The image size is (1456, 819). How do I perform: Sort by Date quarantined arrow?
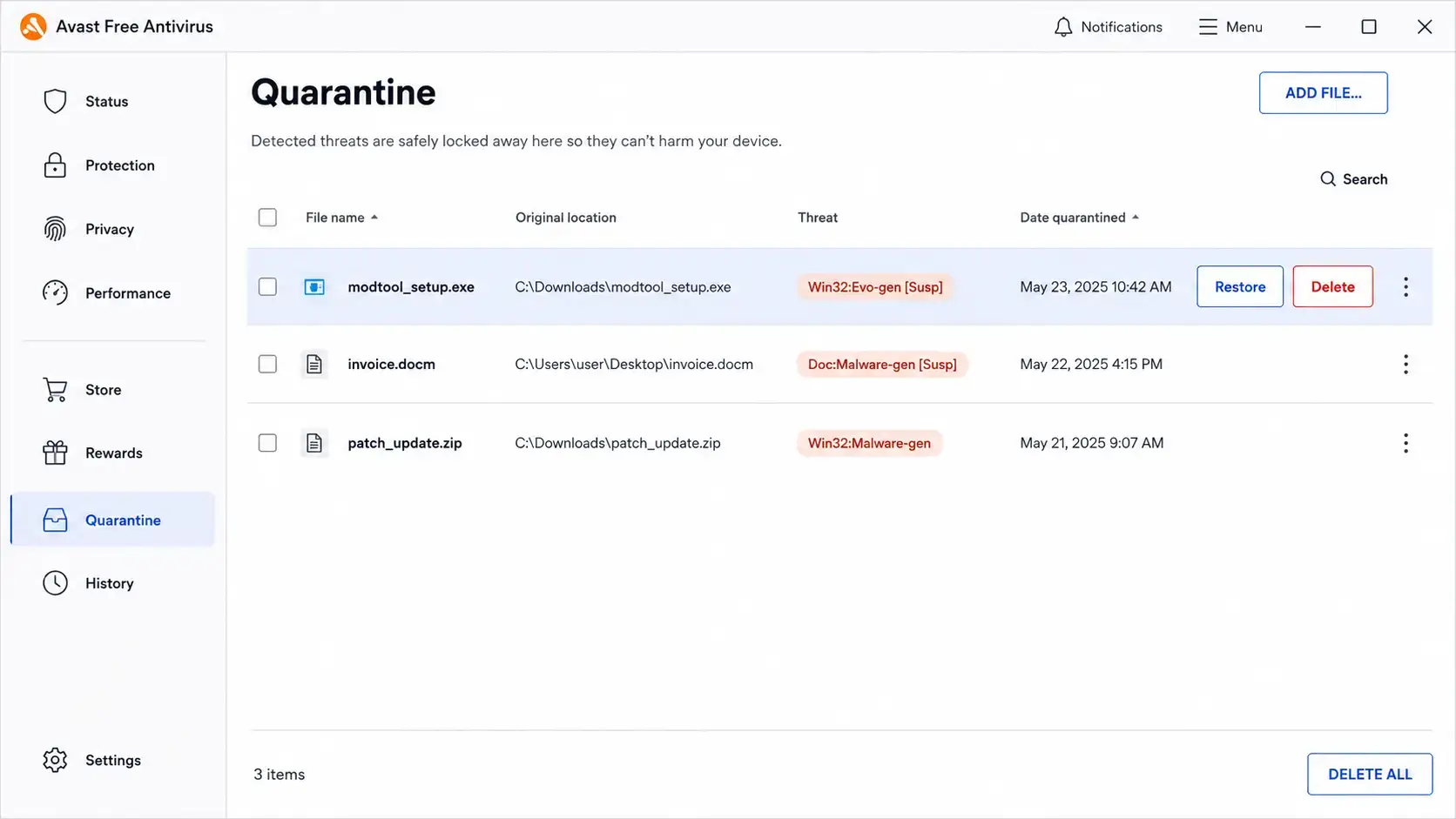click(x=1136, y=218)
